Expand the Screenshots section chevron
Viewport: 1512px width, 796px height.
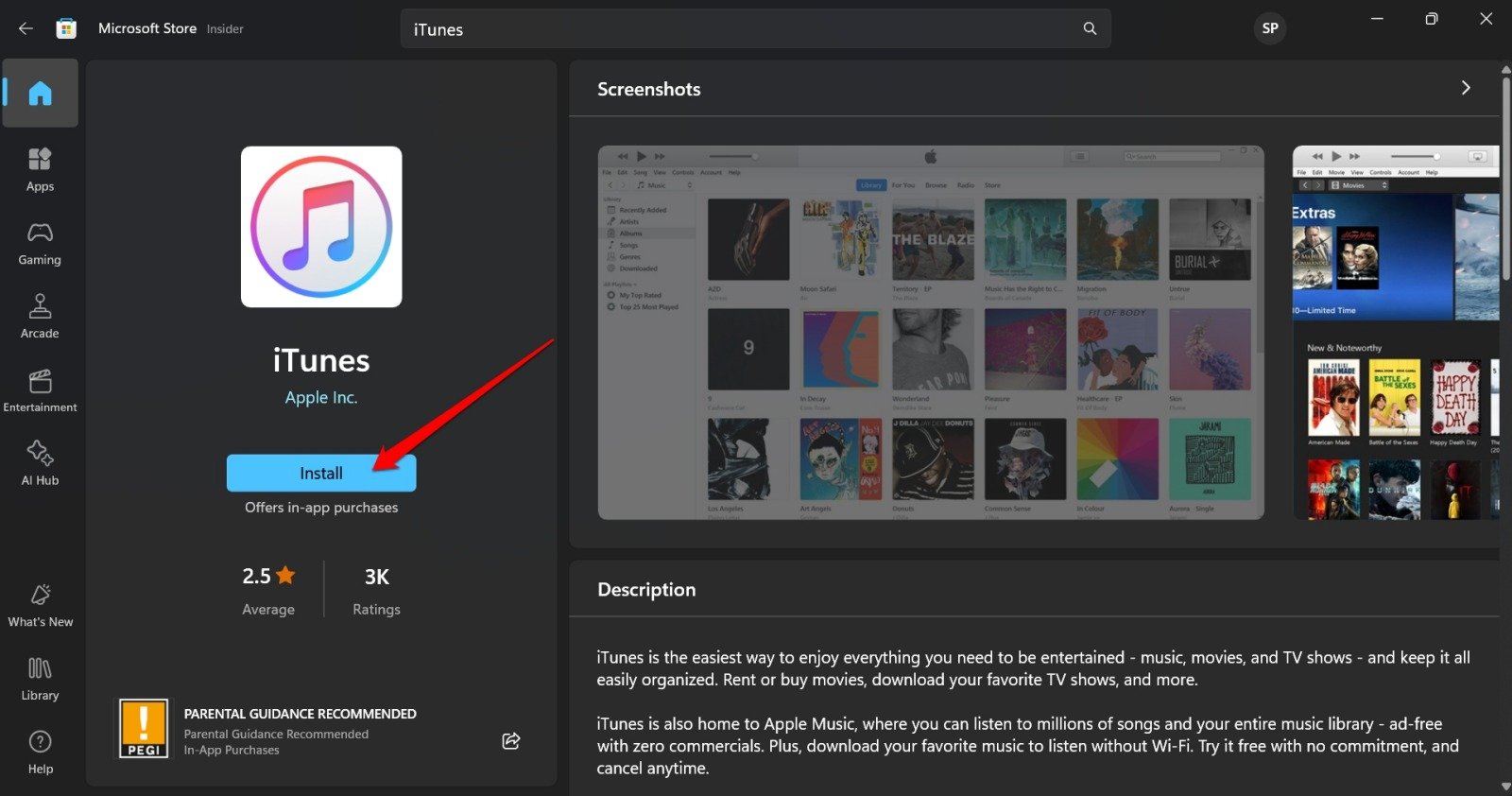point(1466,88)
